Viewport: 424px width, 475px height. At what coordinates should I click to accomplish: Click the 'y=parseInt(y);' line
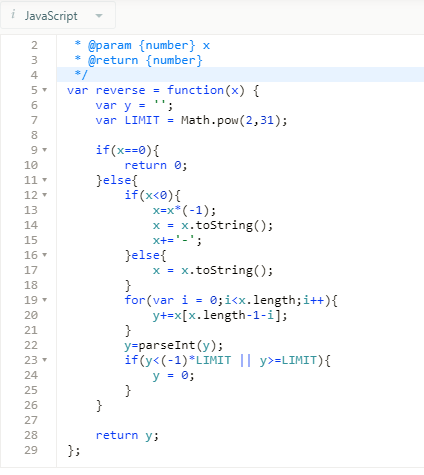pos(173,345)
